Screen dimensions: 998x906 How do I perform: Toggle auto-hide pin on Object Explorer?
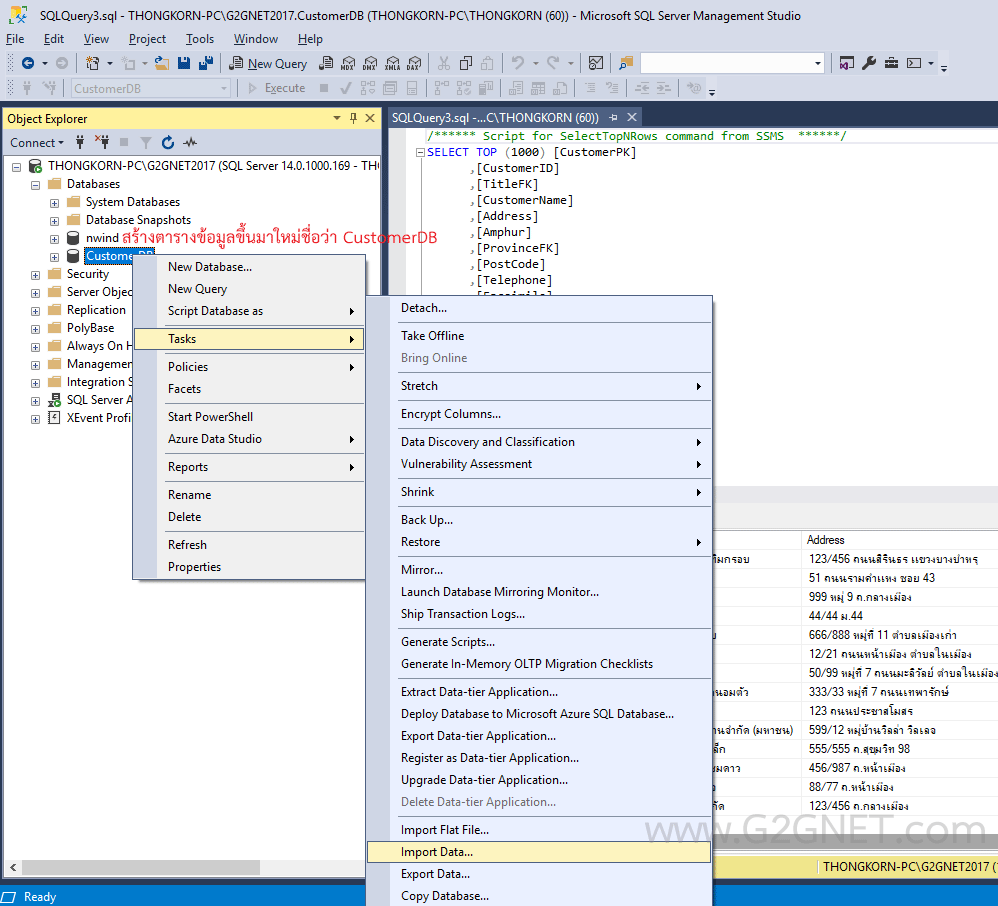[353, 118]
